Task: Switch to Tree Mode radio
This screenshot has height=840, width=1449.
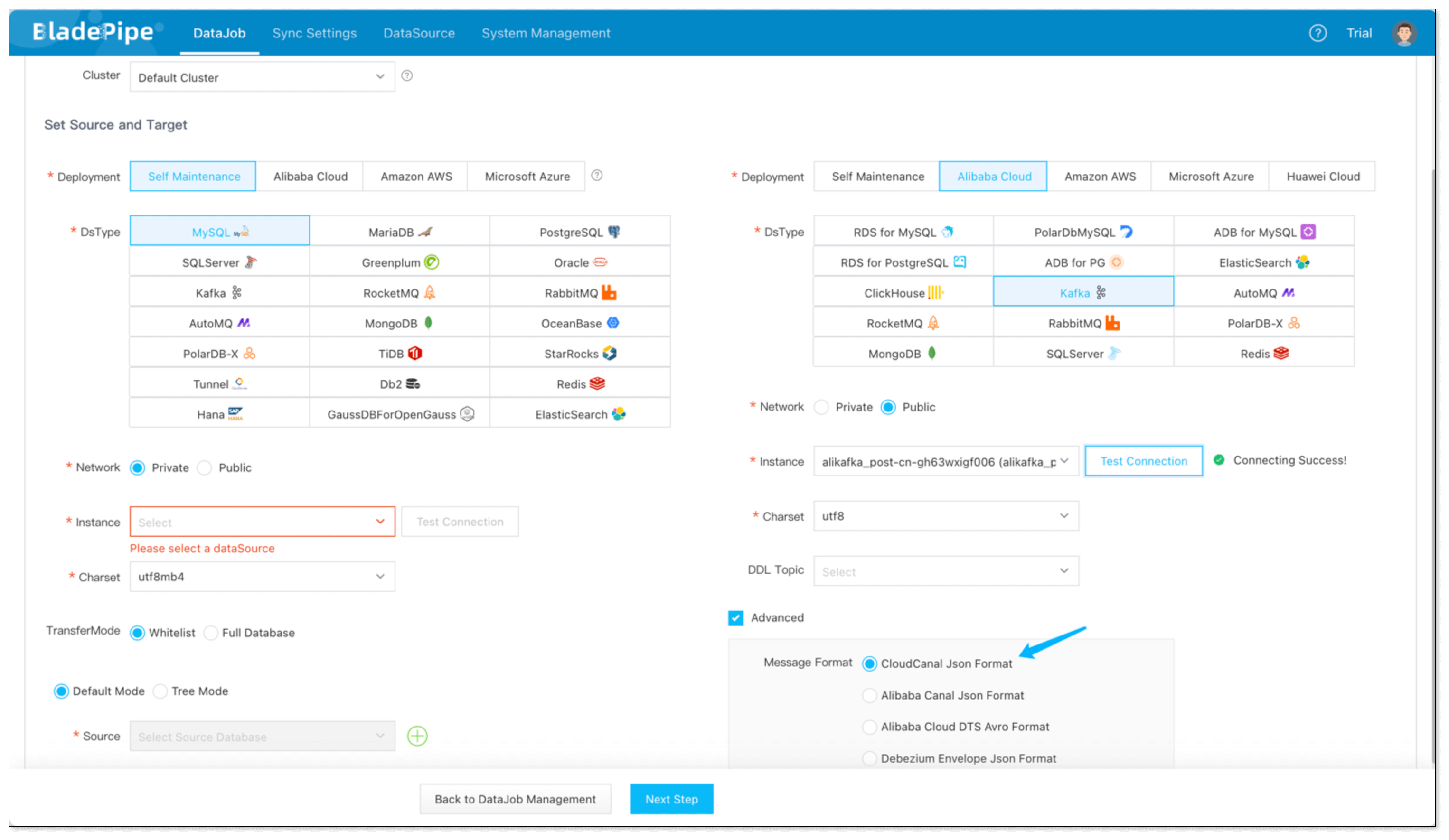Action: click(x=160, y=691)
